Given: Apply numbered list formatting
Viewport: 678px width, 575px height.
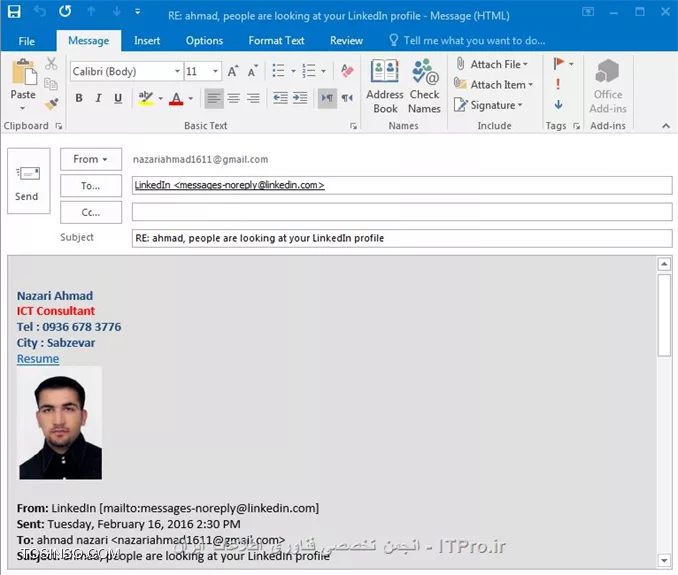Looking at the screenshot, I should (x=309, y=70).
